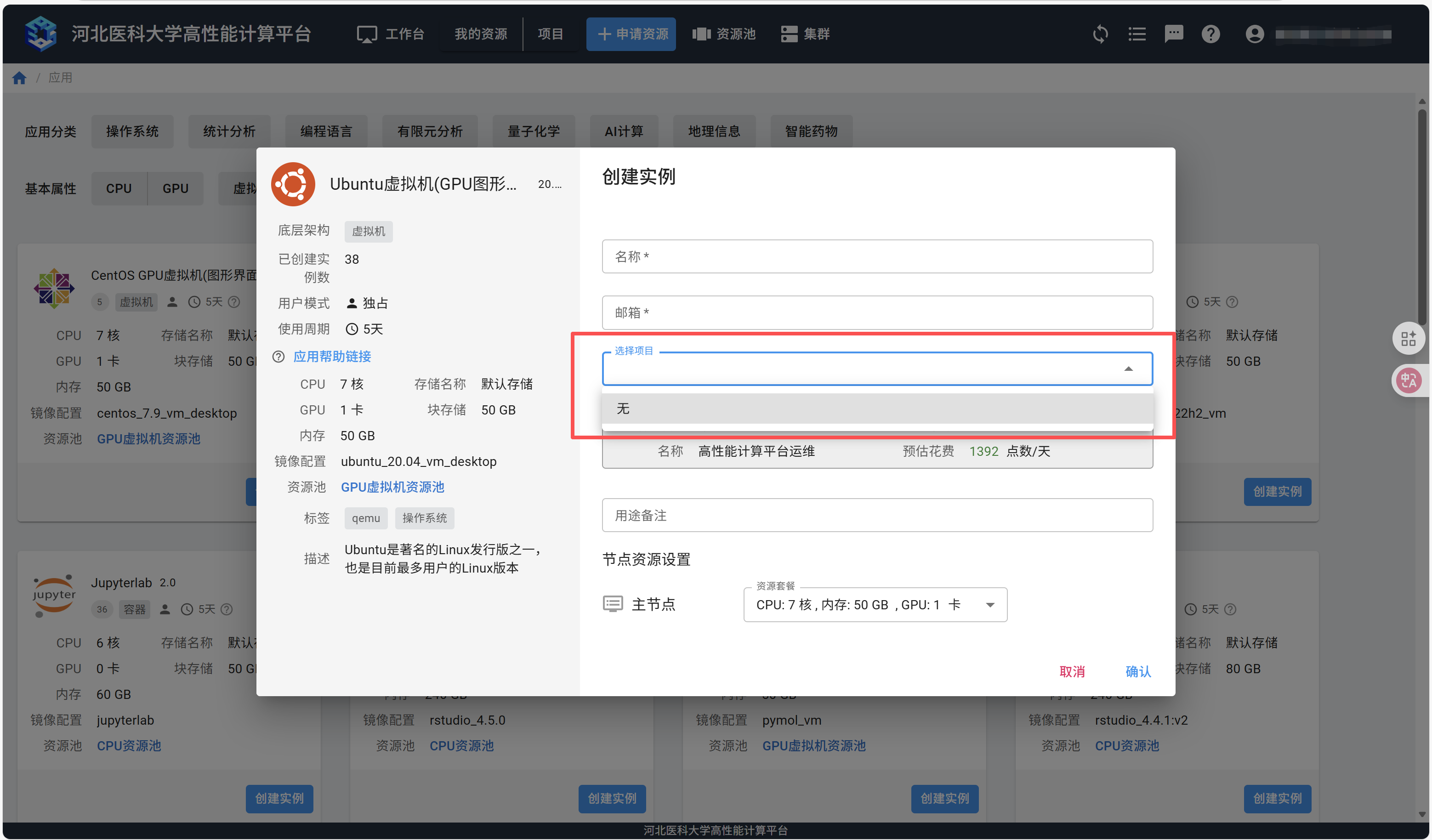Open the user account avatar icon

pyautogui.click(x=1254, y=34)
